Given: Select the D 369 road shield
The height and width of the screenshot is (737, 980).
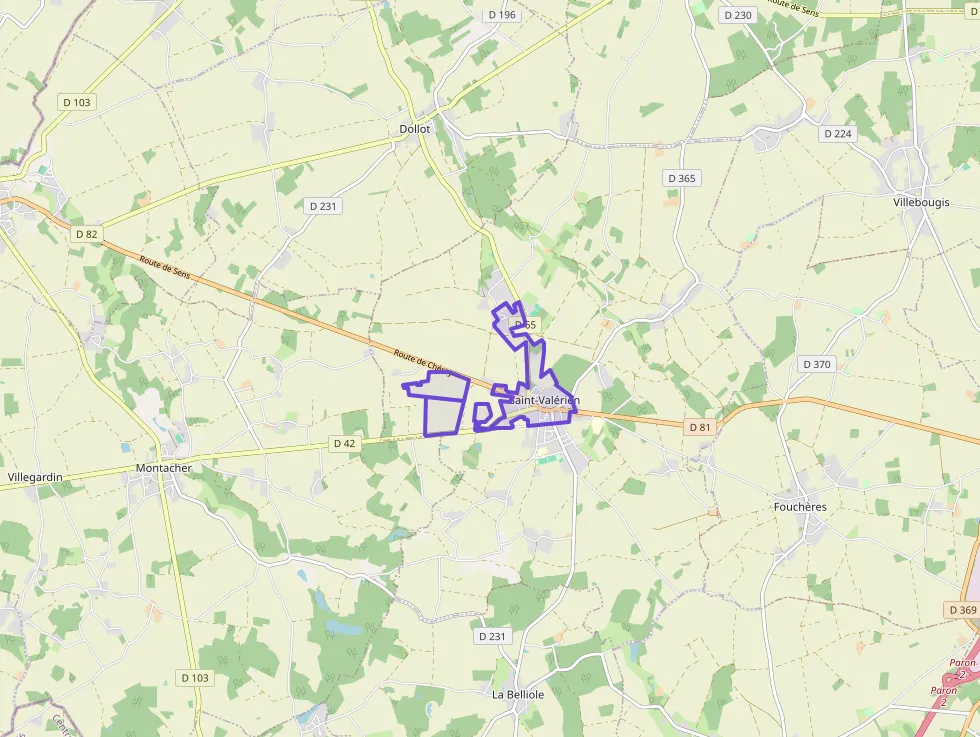Looking at the screenshot, I should (x=962, y=609).
